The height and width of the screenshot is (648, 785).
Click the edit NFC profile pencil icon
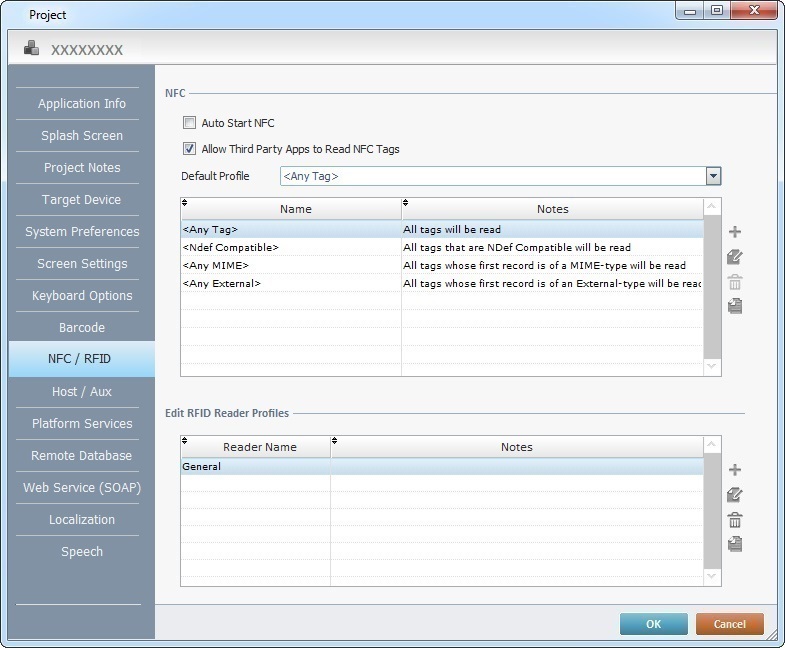click(735, 257)
